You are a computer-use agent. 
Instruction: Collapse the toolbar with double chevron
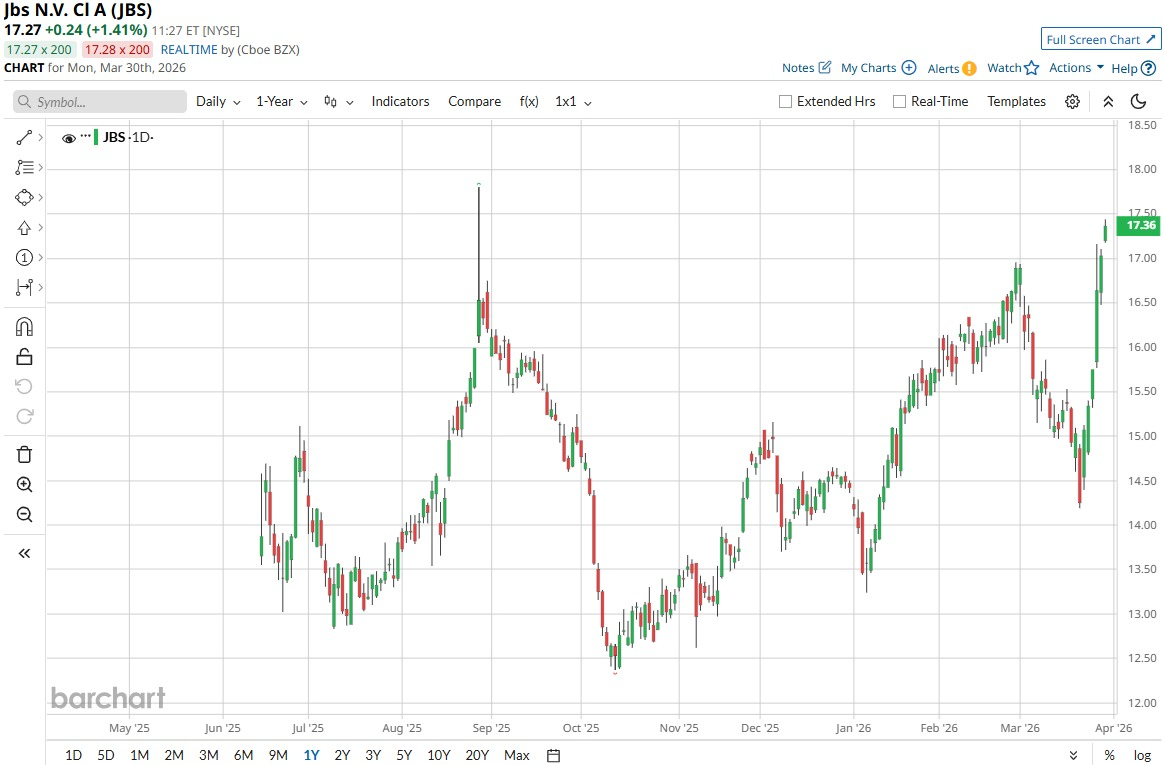click(x=1108, y=102)
